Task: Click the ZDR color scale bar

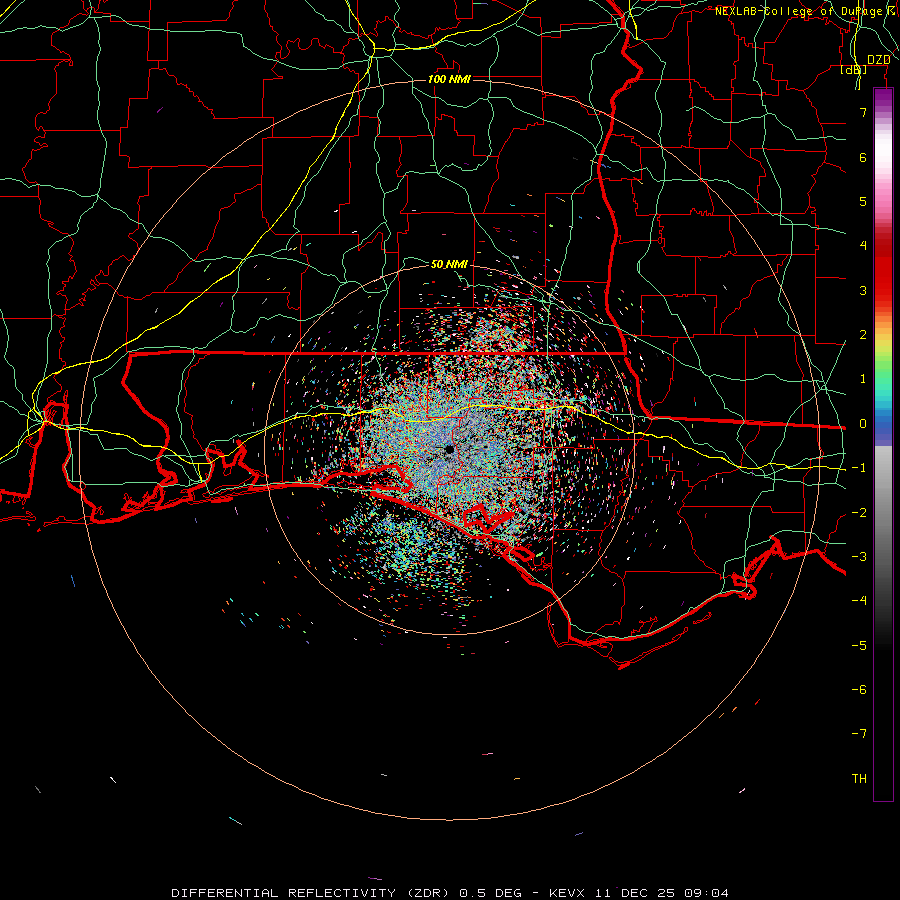Action: [883, 445]
